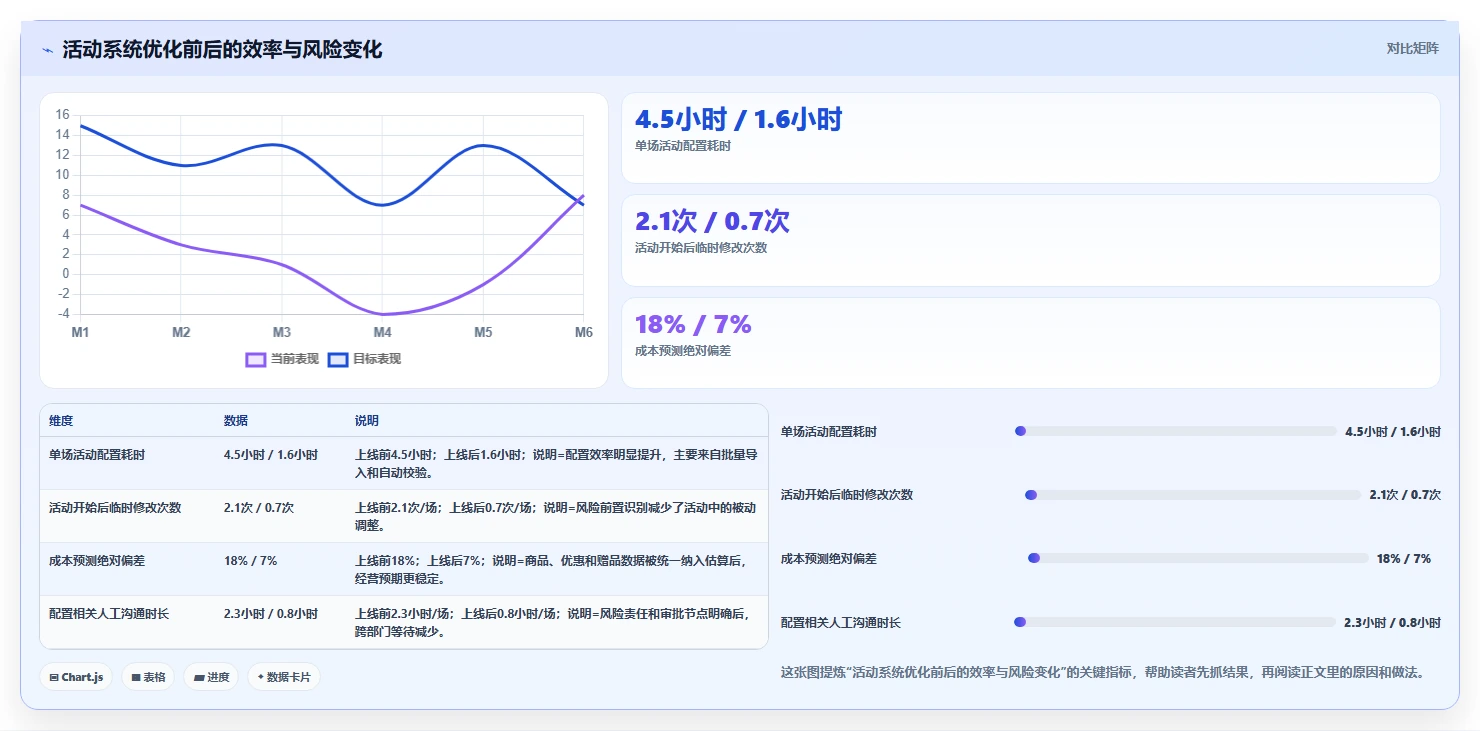Click the progress bar for 活动开始后临时修改次数
The width and height of the screenshot is (1480, 731).
click(x=1193, y=494)
